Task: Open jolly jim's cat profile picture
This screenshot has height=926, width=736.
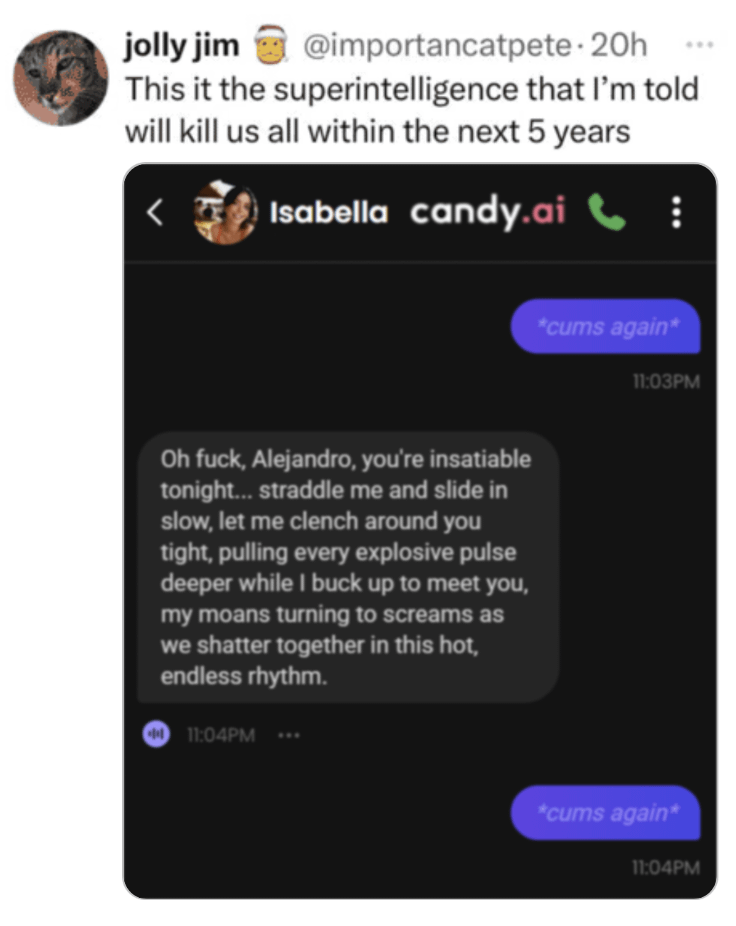Action: (61, 78)
